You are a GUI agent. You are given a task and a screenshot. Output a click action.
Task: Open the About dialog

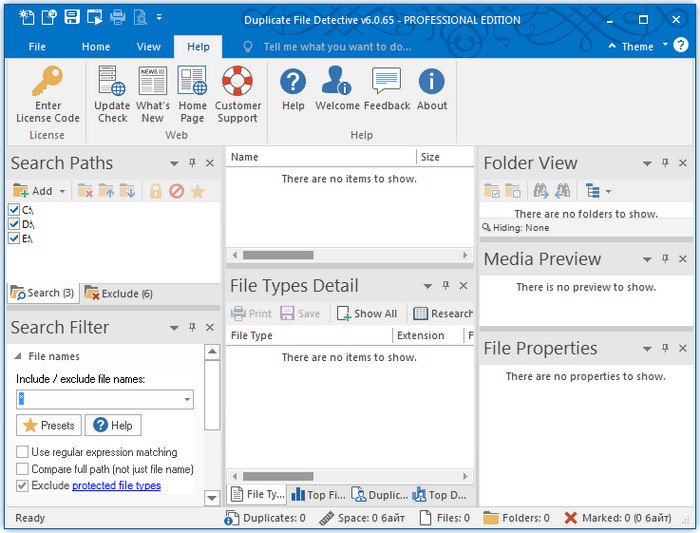(x=432, y=88)
